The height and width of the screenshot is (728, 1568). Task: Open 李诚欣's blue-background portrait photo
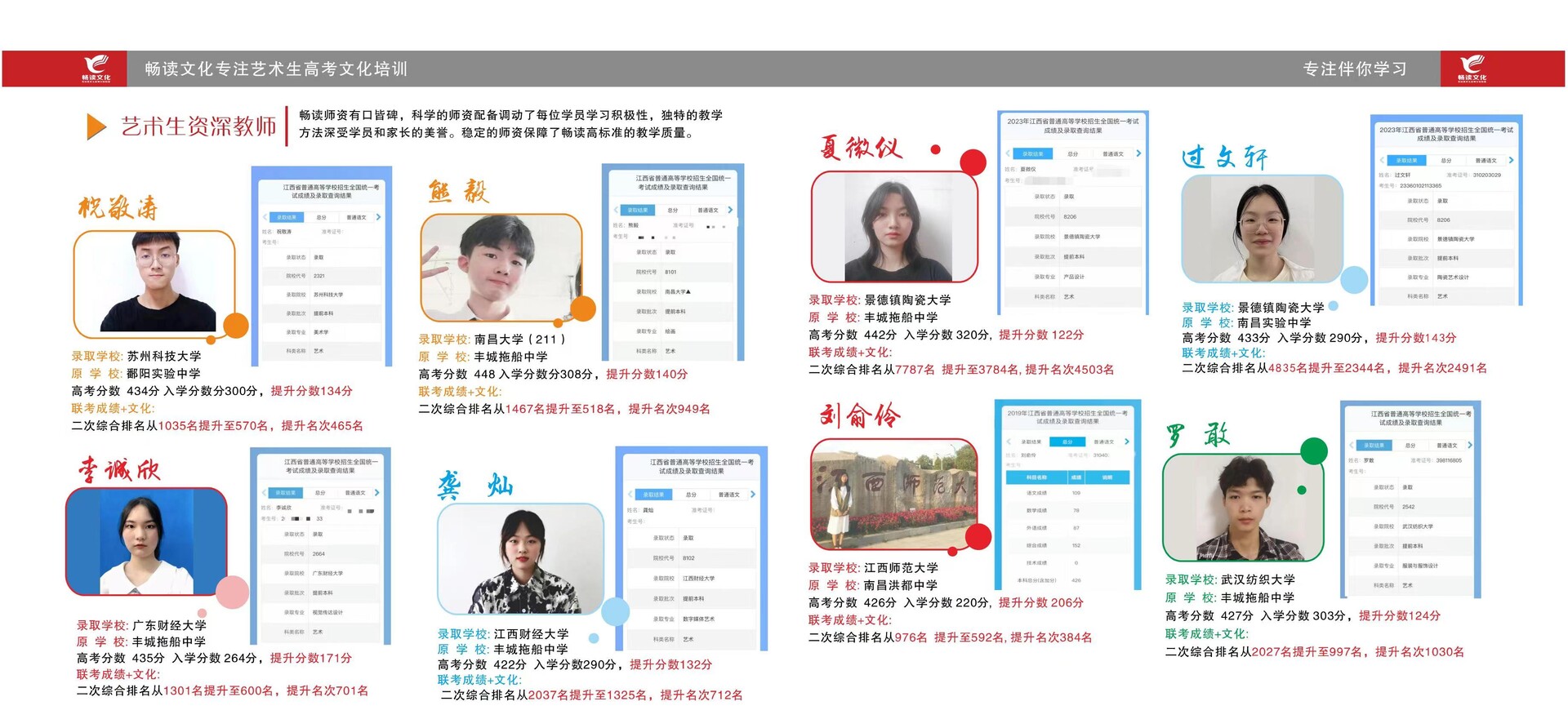[x=146, y=541]
